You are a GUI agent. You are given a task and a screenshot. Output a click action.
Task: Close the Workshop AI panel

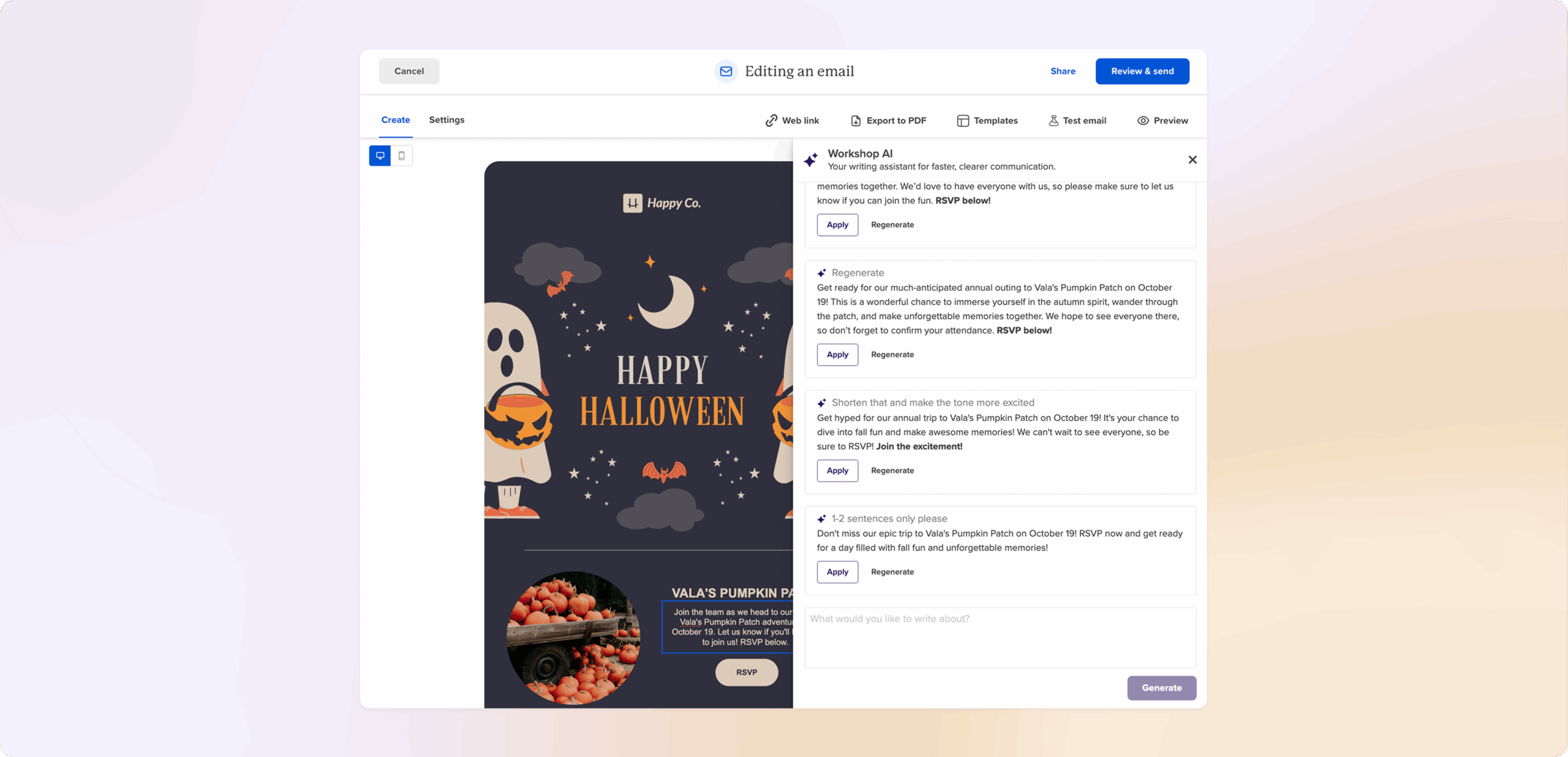pyautogui.click(x=1192, y=160)
